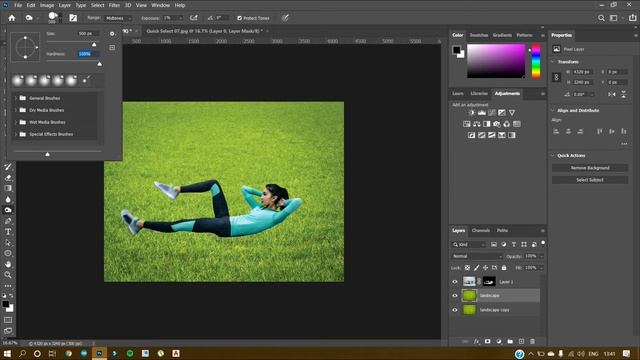Select the Eraser tool in toolbar
This screenshot has width=640, height=360.
(8, 178)
